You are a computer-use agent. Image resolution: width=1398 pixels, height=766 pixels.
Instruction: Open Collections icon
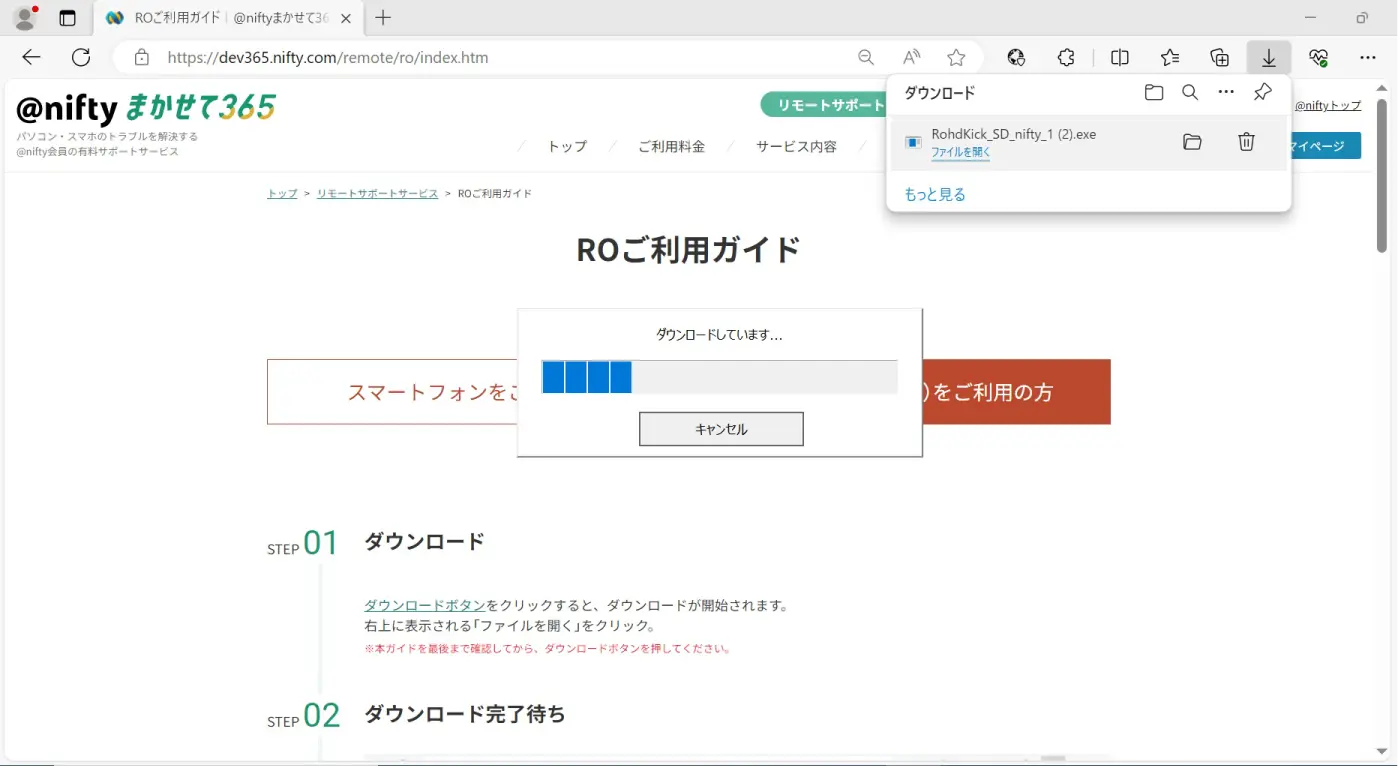pos(1219,57)
